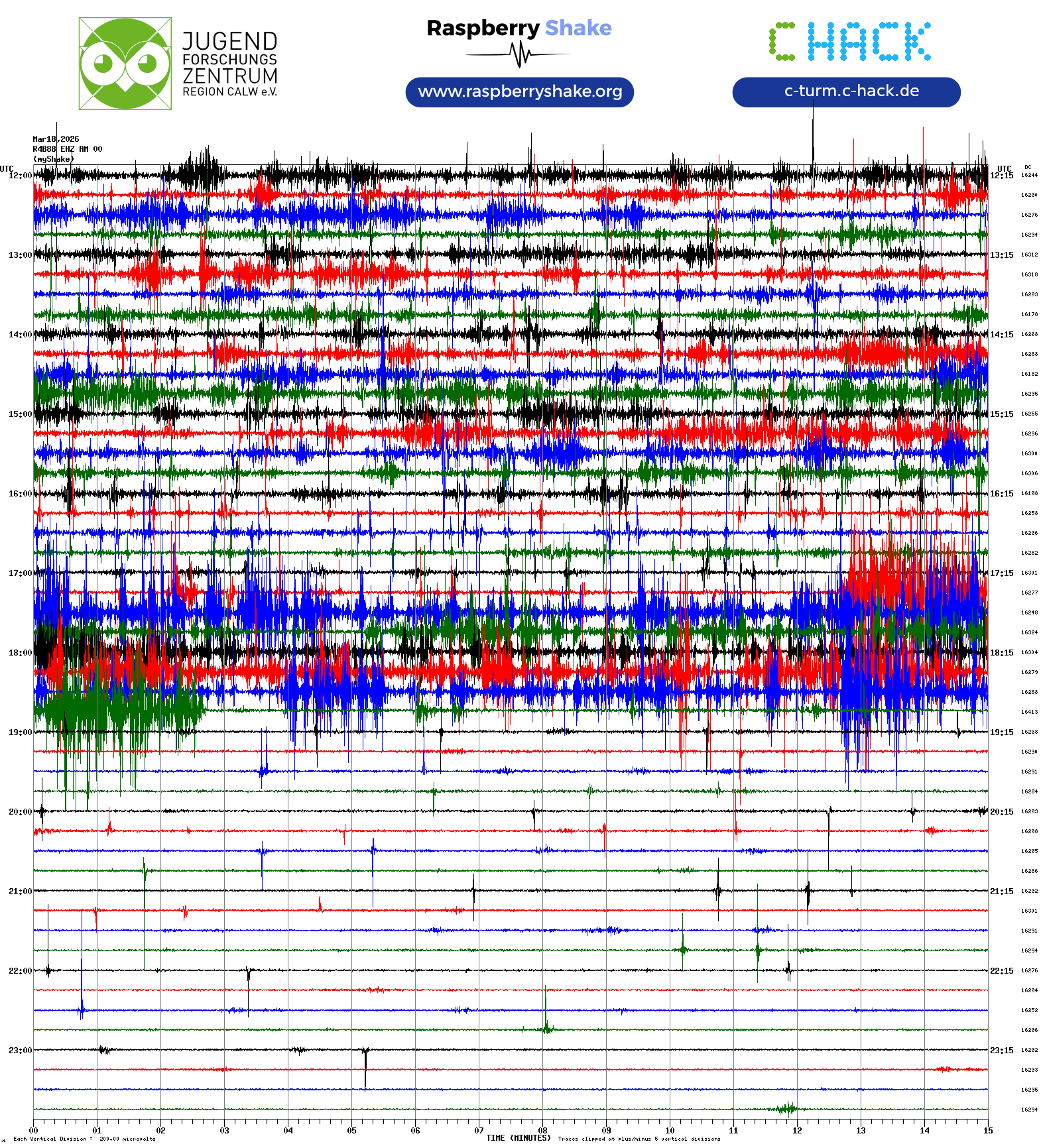This screenshot has width=1041, height=1148.
Task: Click the green owl logo
Action: [125, 64]
